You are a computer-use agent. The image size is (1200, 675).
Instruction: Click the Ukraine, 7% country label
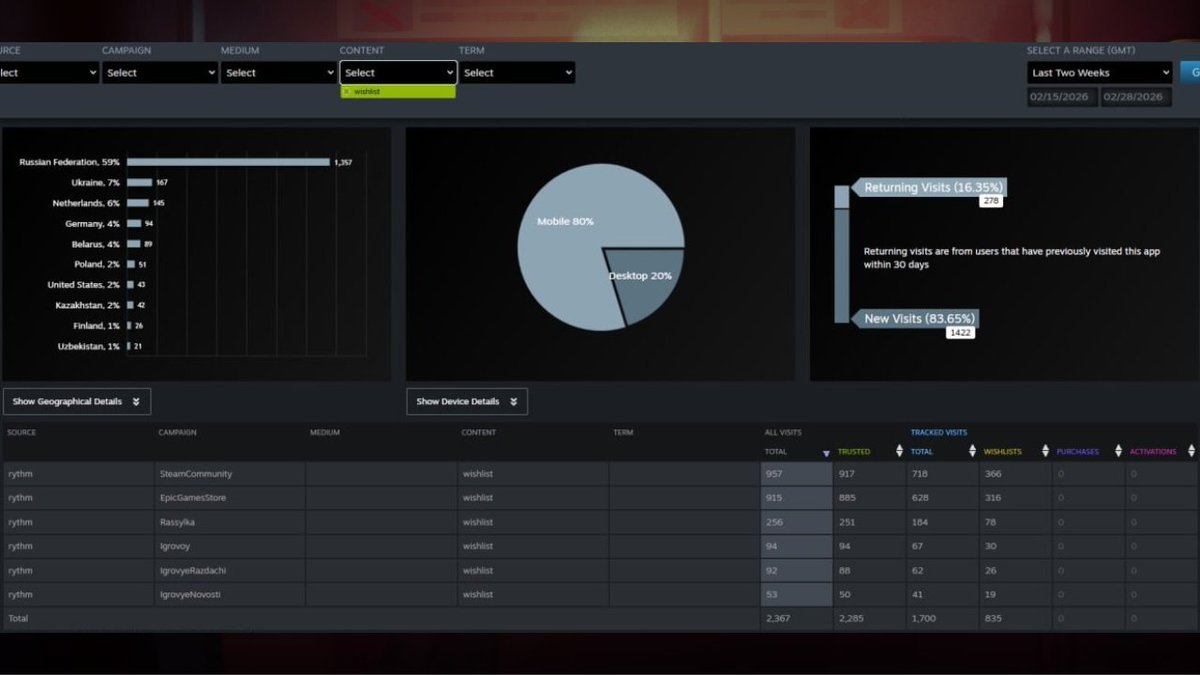95,182
